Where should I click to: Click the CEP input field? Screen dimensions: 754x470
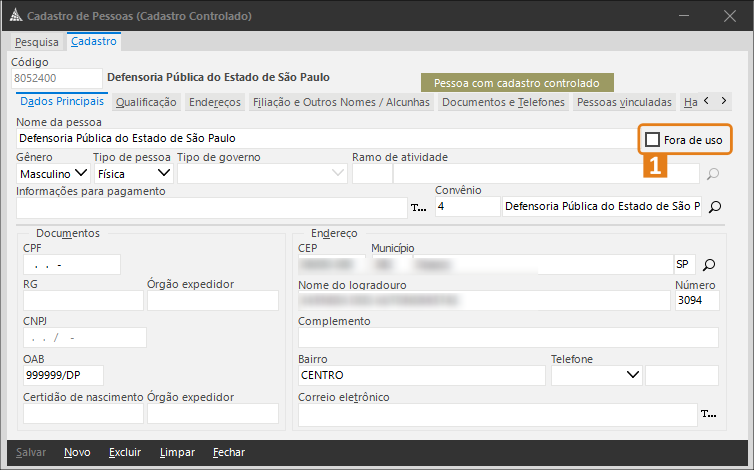(x=331, y=265)
